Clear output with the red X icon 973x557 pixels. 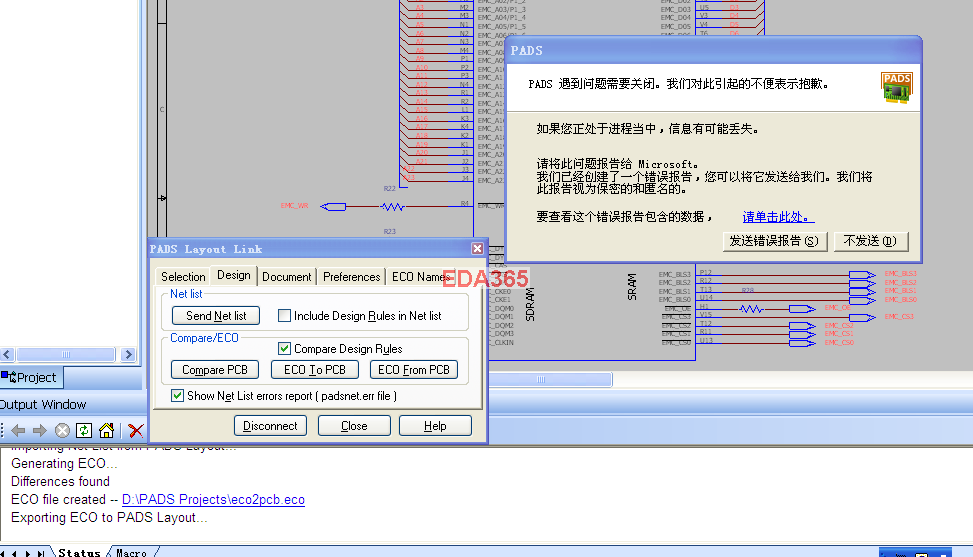pyautogui.click(x=136, y=430)
